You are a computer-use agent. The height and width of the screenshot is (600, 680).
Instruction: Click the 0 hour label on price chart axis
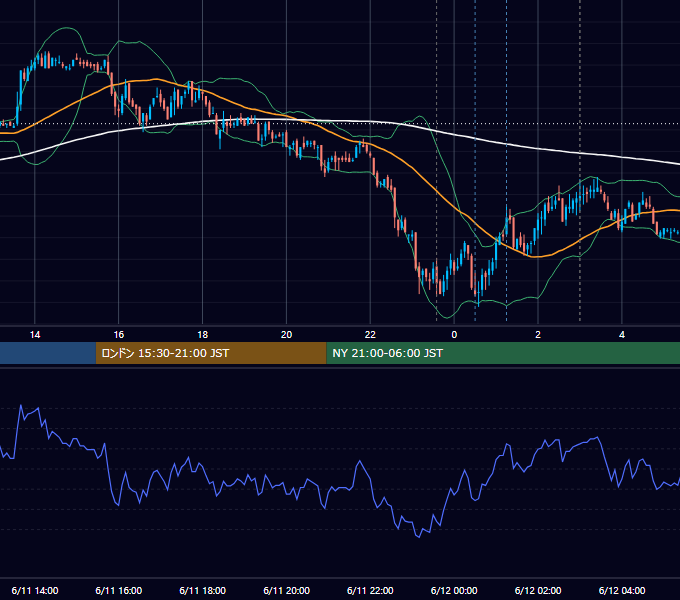pyautogui.click(x=454, y=335)
